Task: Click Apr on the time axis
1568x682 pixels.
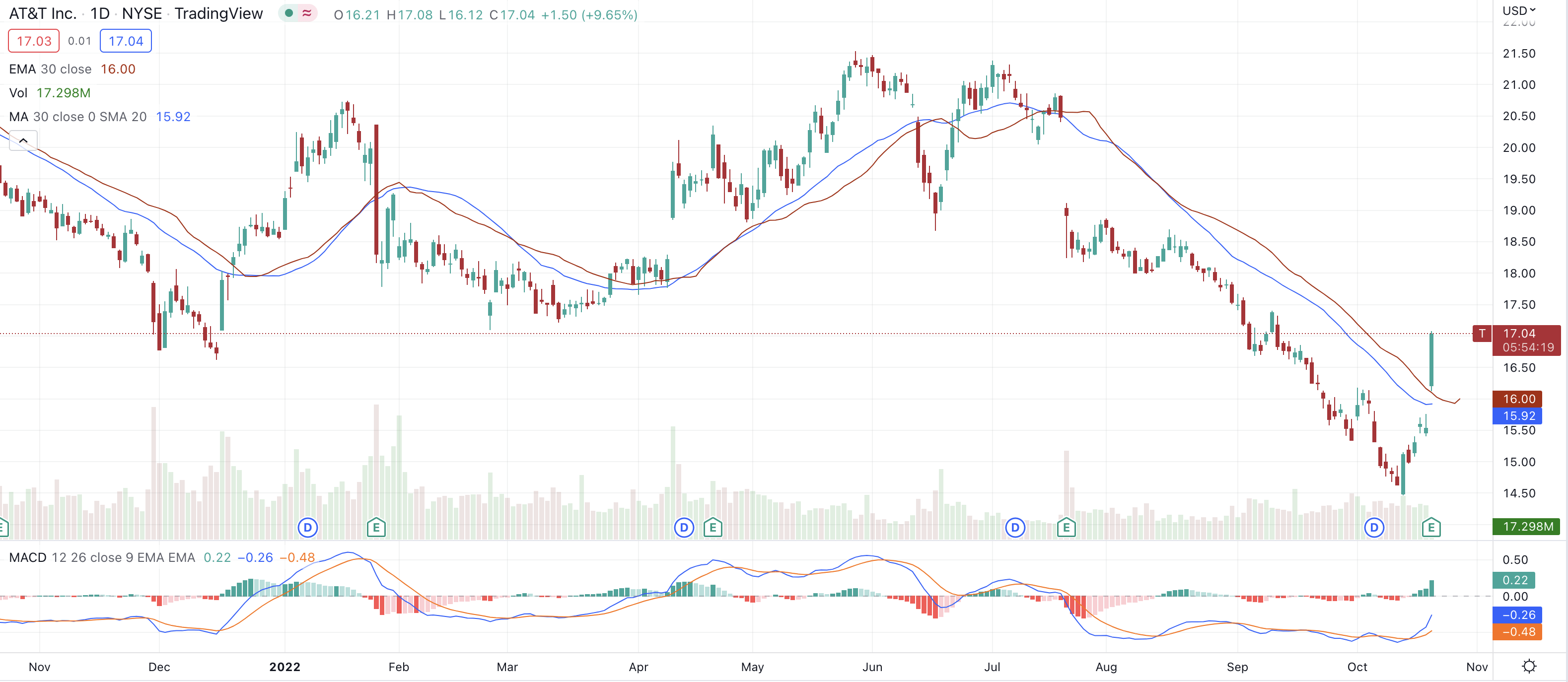Action: point(638,667)
